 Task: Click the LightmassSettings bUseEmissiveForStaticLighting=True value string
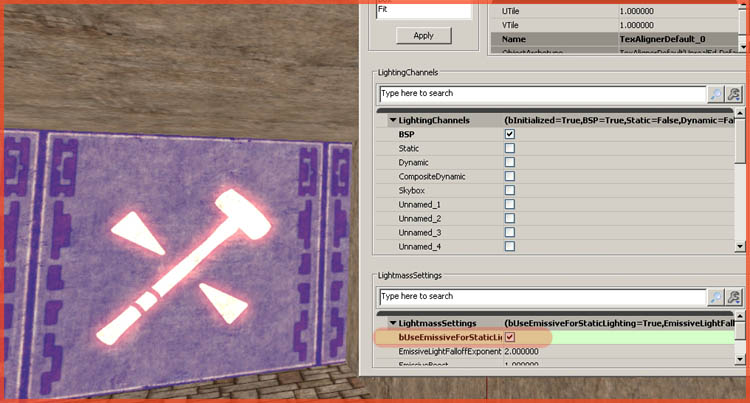pos(619,324)
